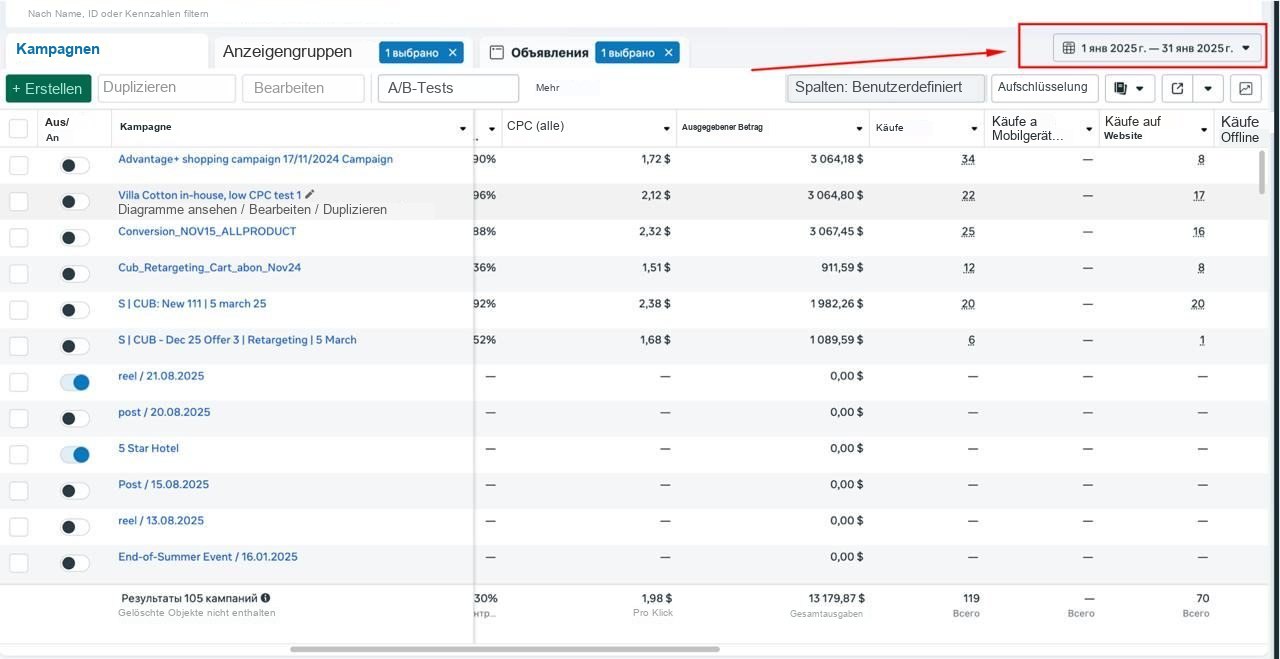Open End-of-Summer Event / 16.01.2025 link
This screenshot has height=659, width=1280.
pos(208,556)
